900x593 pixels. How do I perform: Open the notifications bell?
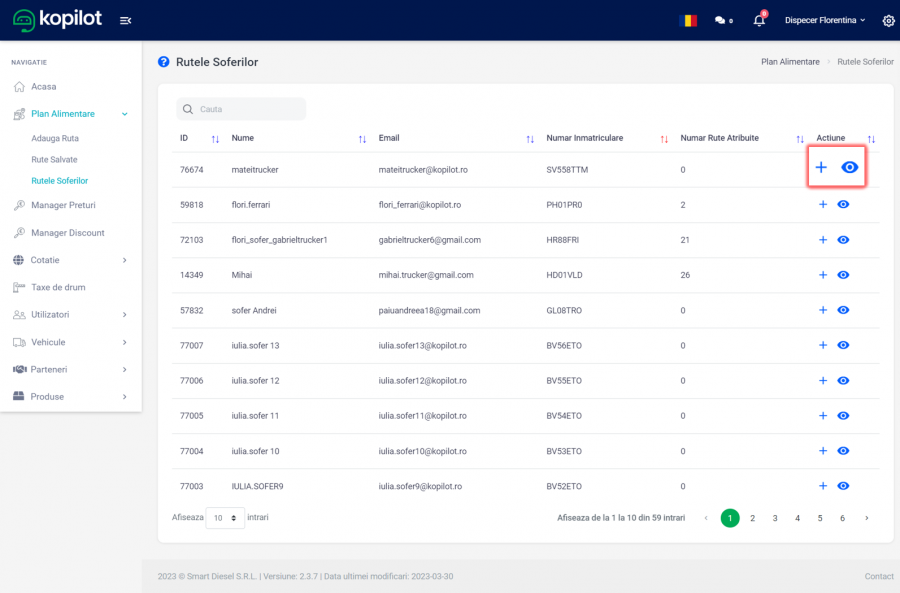(759, 20)
